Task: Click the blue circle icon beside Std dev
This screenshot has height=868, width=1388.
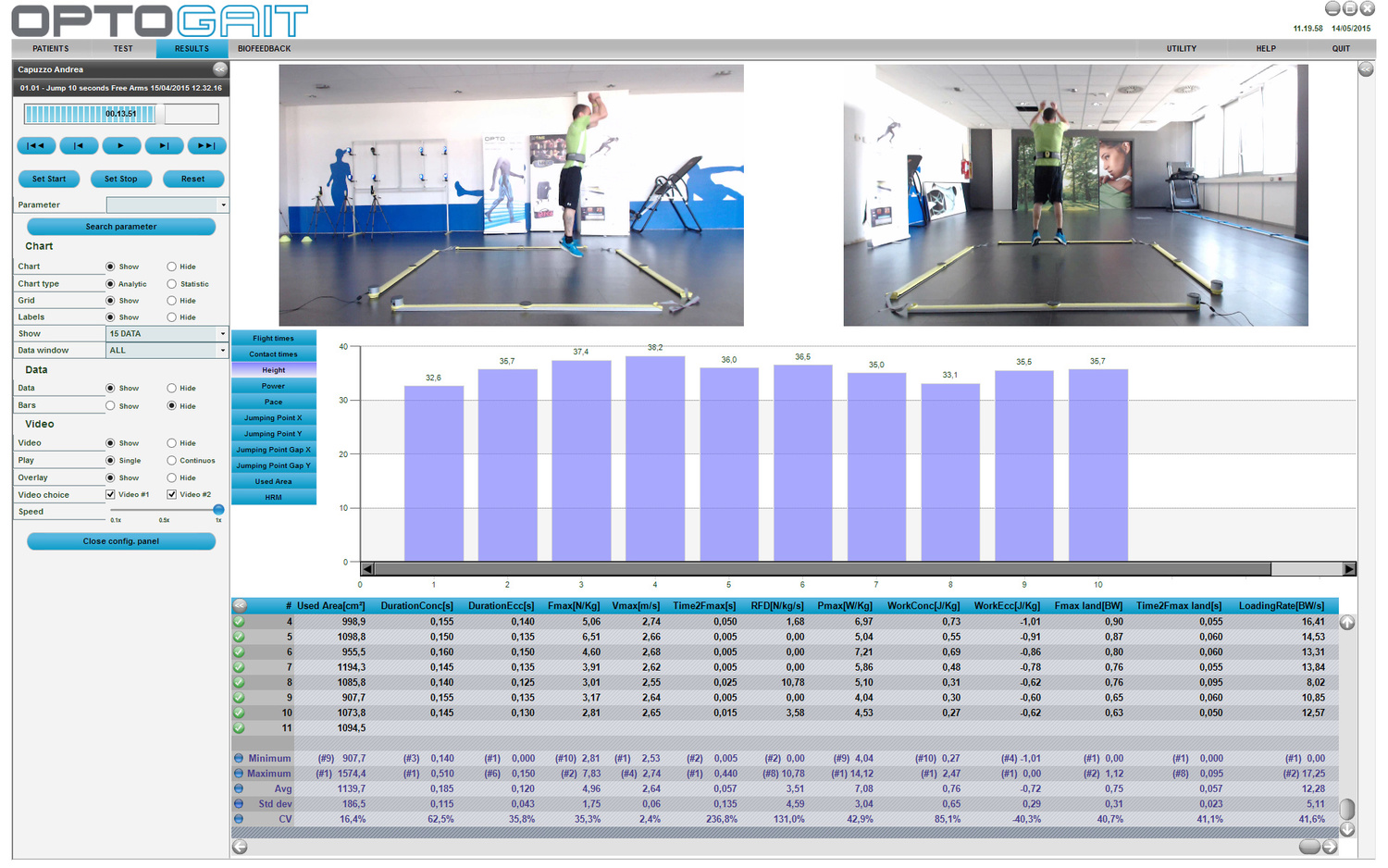Action: (239, 804)
